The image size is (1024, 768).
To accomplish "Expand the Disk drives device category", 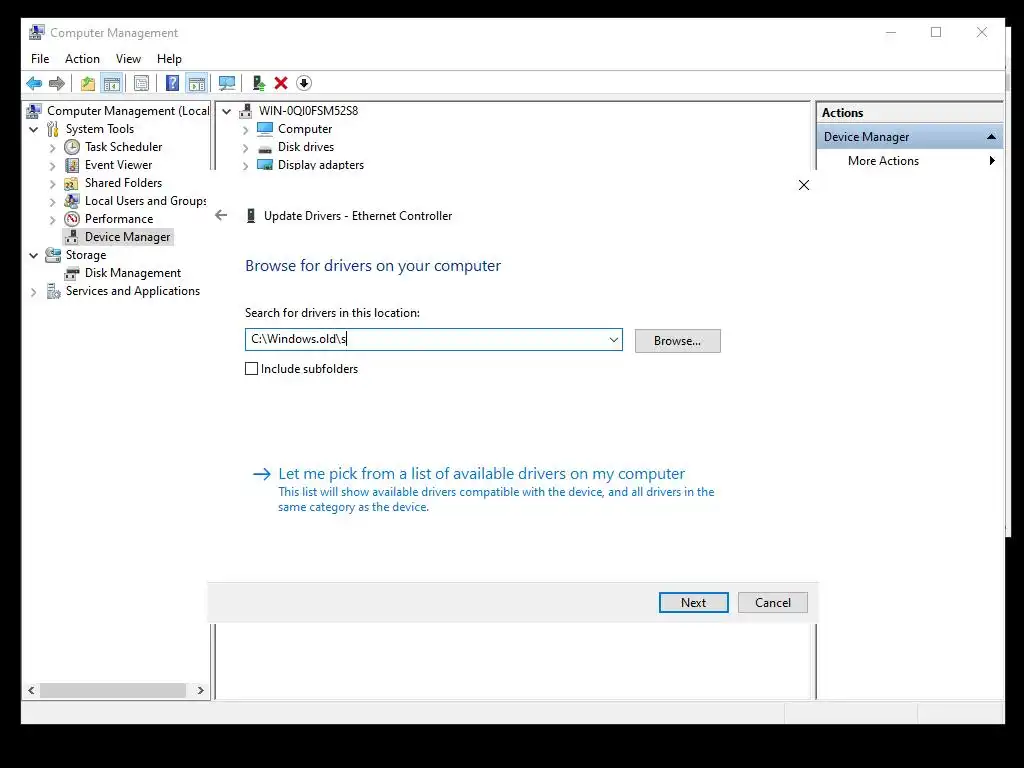I will (246, 148).
